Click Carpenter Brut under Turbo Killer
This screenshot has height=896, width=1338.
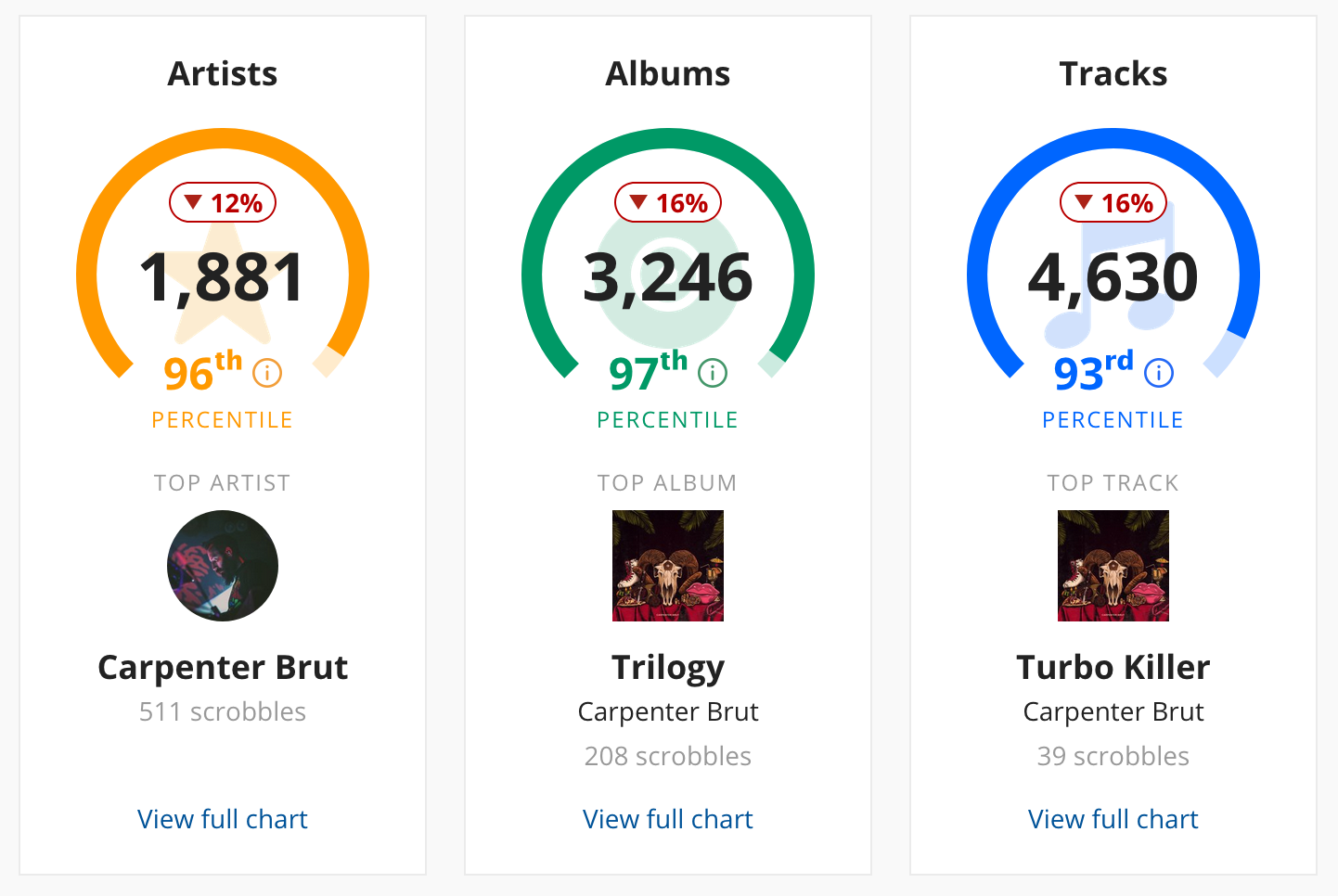[x=1113, y=711]
